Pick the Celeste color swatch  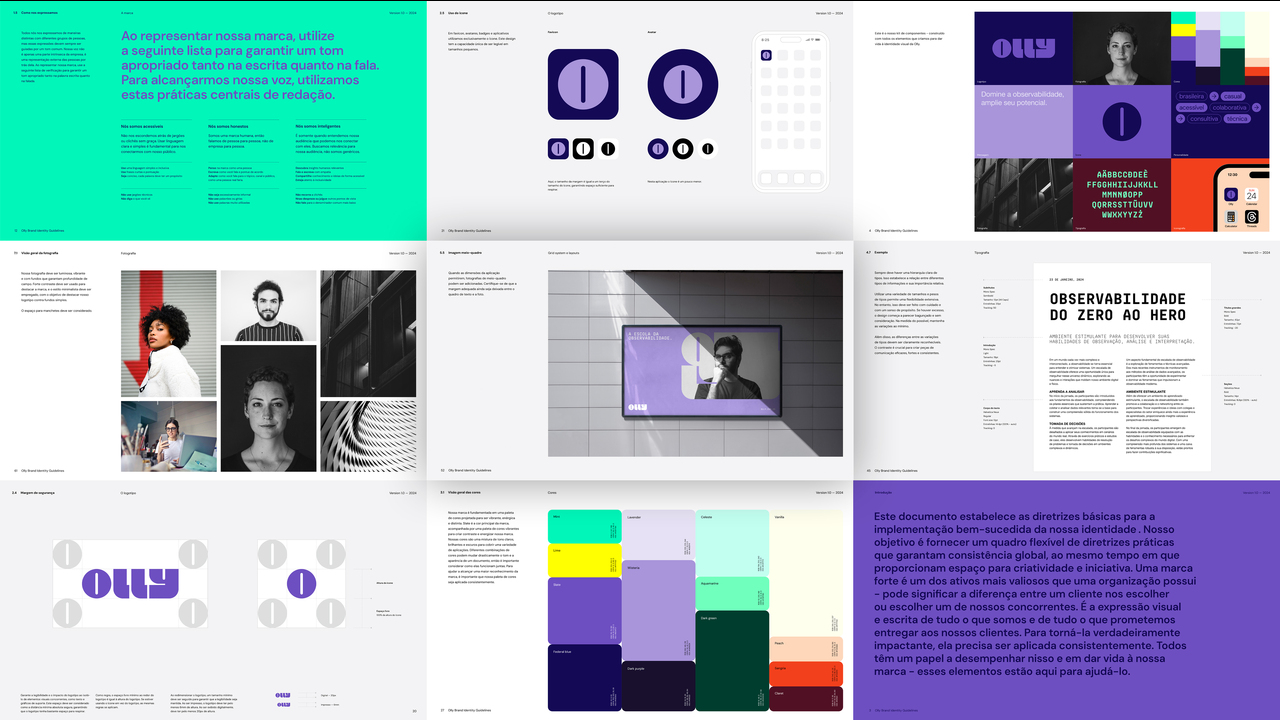pos(733,542)
